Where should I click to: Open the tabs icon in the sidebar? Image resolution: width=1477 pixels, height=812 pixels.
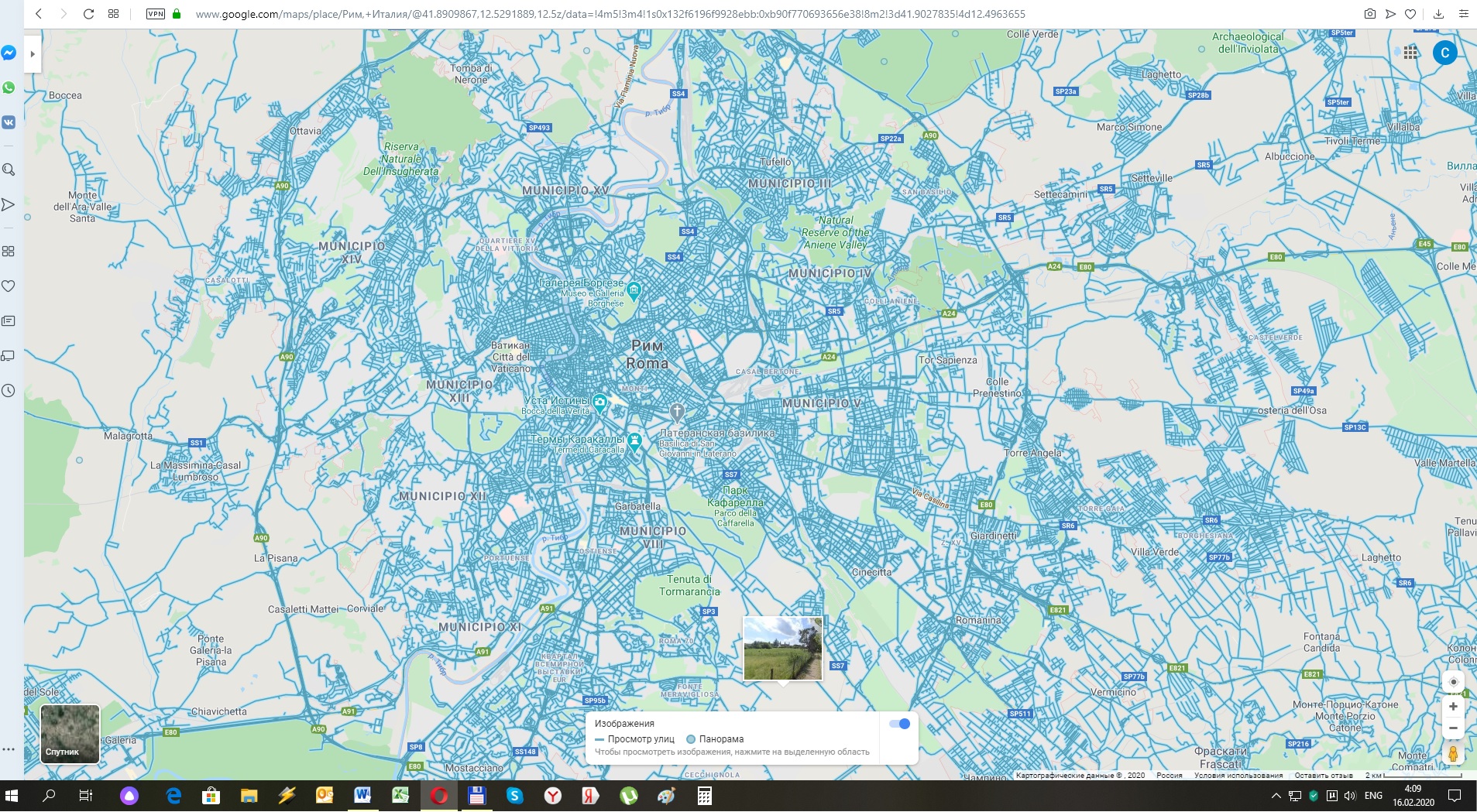coord(9,356)
